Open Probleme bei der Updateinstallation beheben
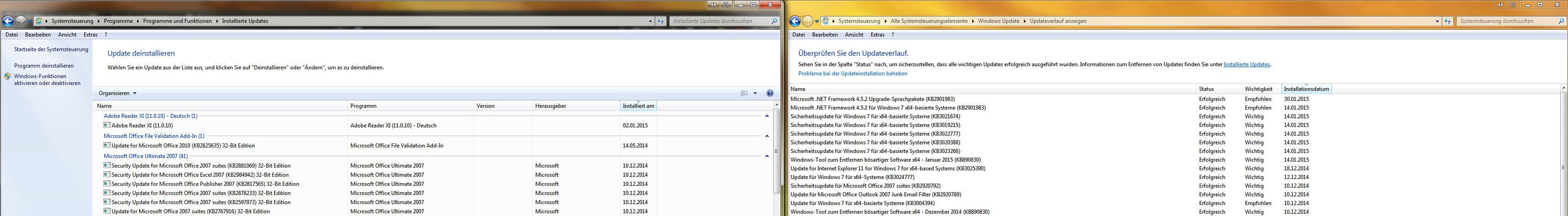Viewport: 1568px width, 216px height. pos(852,74)
